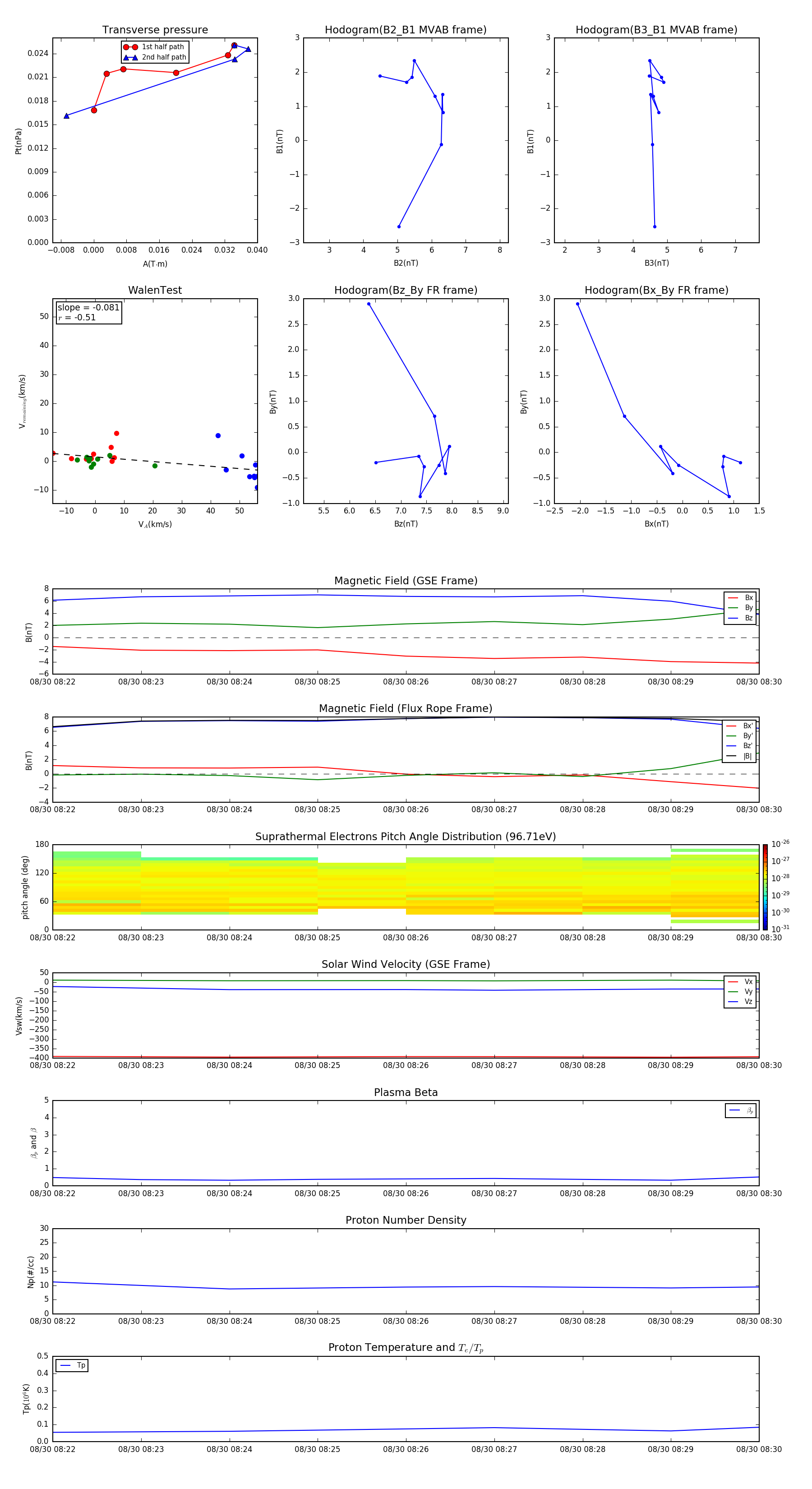
Task: Click the "WalenTest" plot title
Action: 155,290
